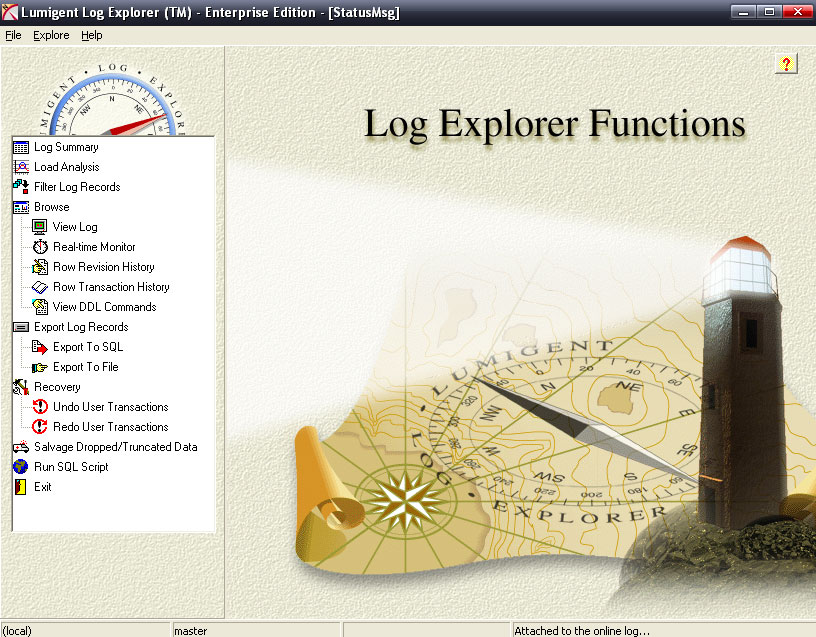816x637 pixels.
Task: Select the Recovery tree node
Action: 57,387
